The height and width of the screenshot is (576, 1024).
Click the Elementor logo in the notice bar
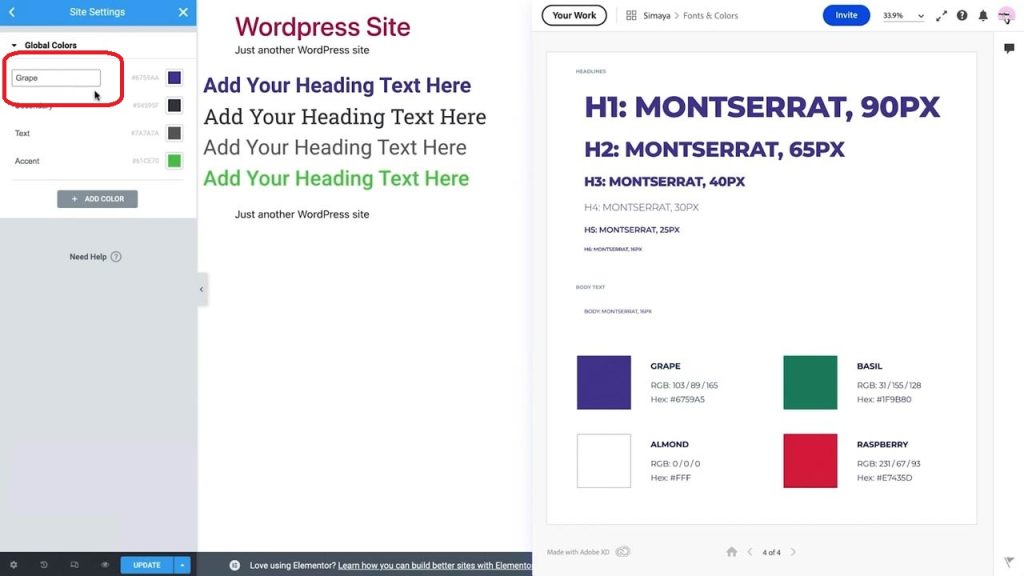pyautogui.click(x=235, y=566)
